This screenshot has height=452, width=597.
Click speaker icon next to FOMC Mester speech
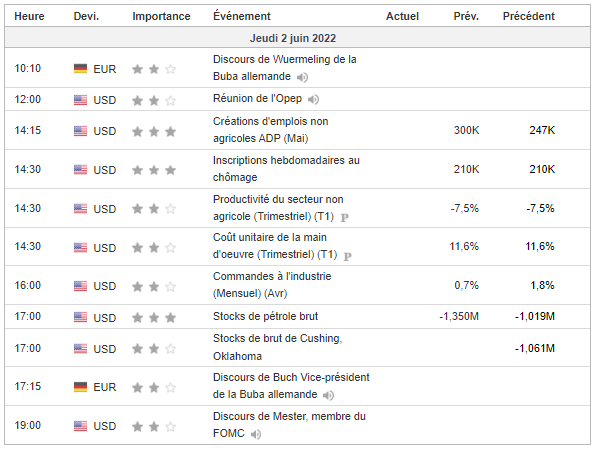[x=256, y=434]
